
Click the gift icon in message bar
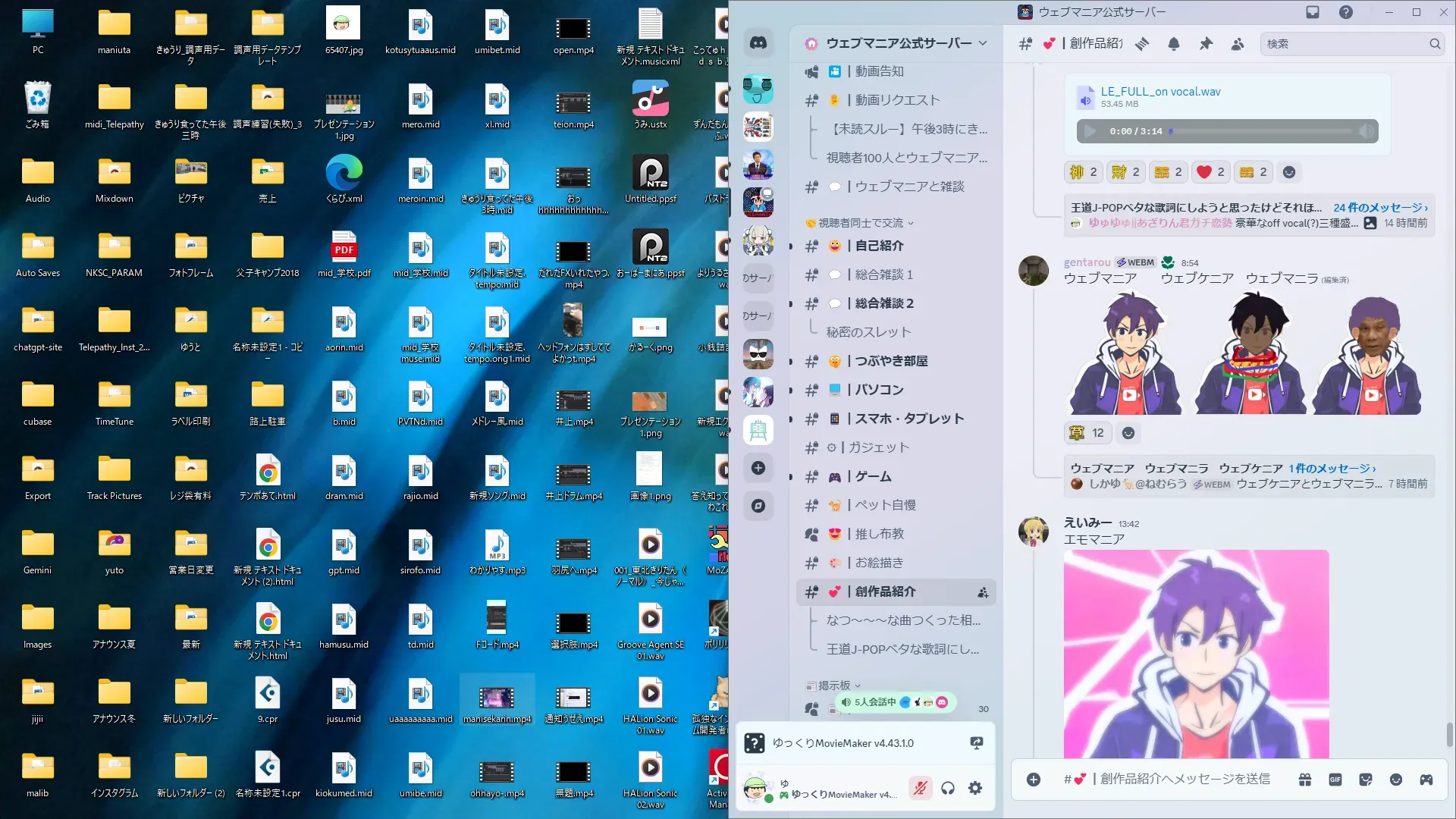1305,780
